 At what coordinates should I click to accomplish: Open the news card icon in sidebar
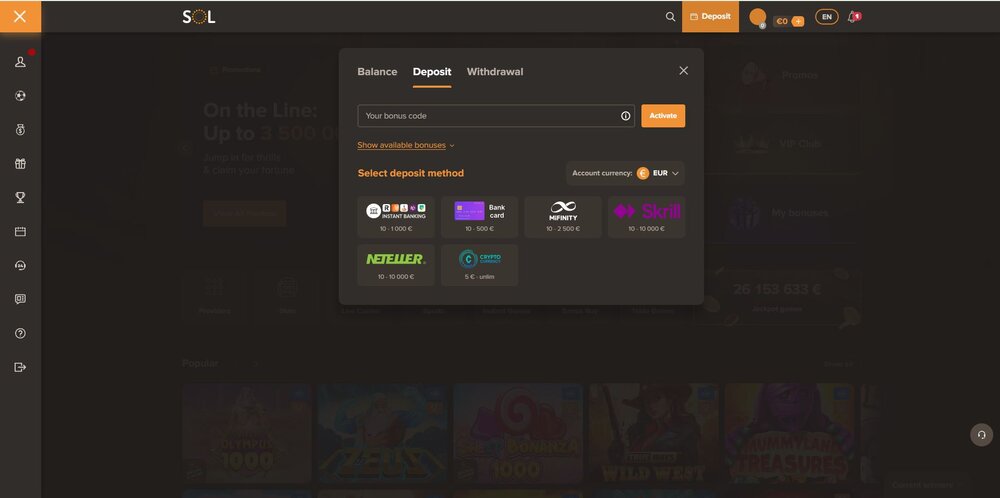point(20,299)
